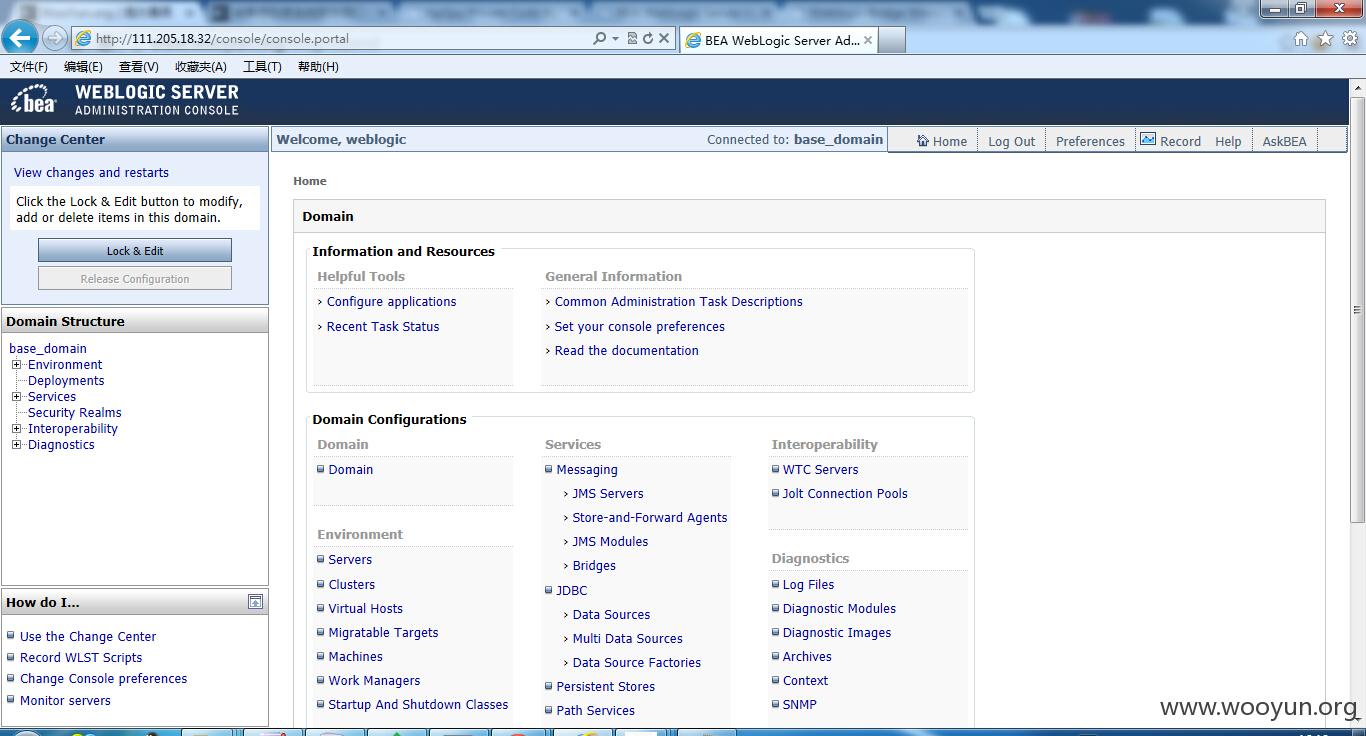Screen dimensions: 1366x736
Task: Click the page vertical scrollbar
Action: click(1357, 311)
